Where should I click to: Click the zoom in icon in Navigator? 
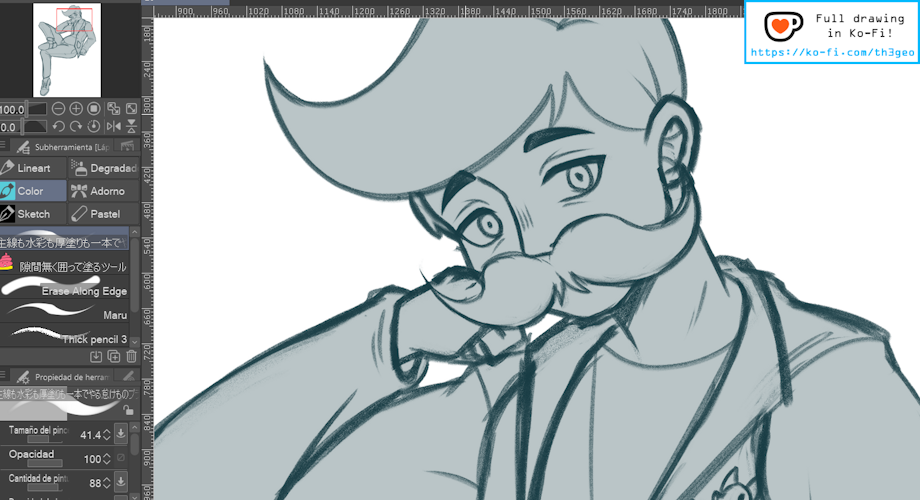(x=76, y=108)
